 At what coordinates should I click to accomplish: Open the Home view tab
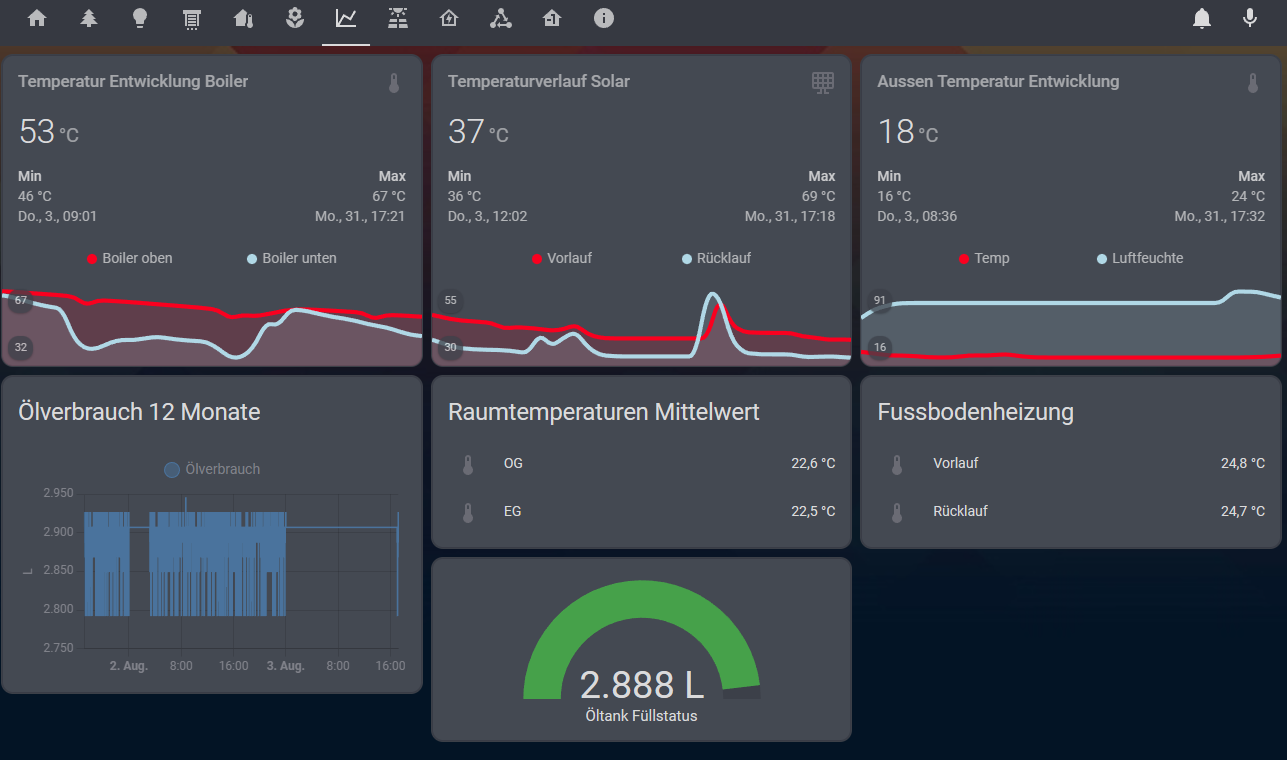(37, 18)
